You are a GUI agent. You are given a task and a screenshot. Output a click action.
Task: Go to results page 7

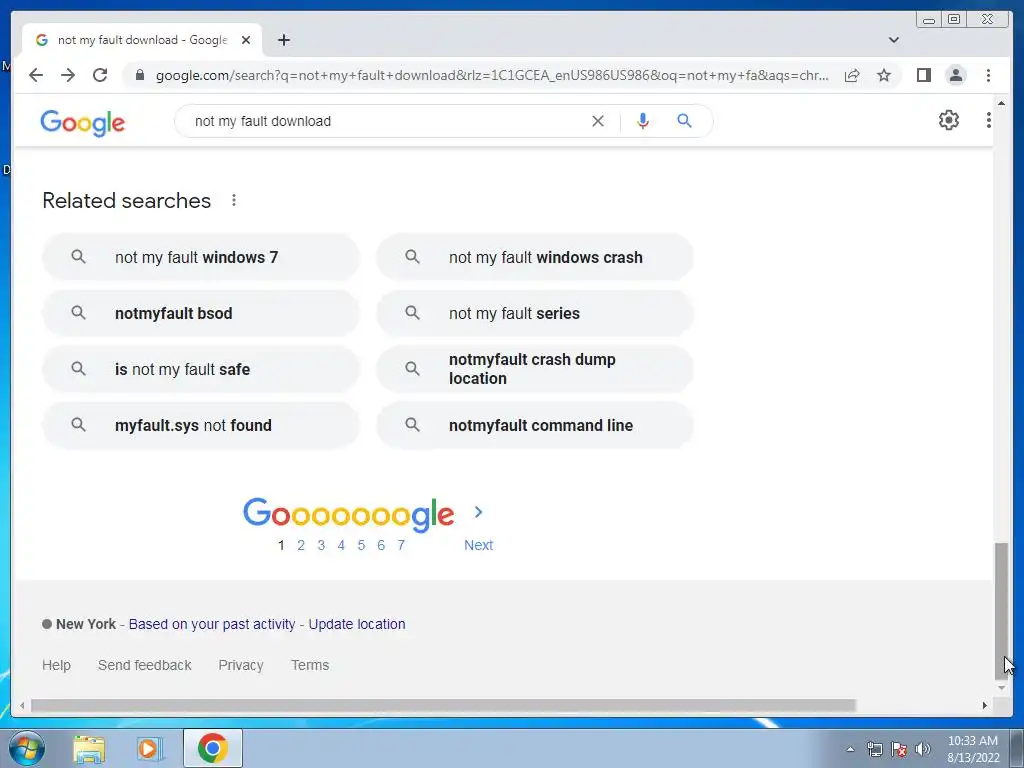coord(401,545)
